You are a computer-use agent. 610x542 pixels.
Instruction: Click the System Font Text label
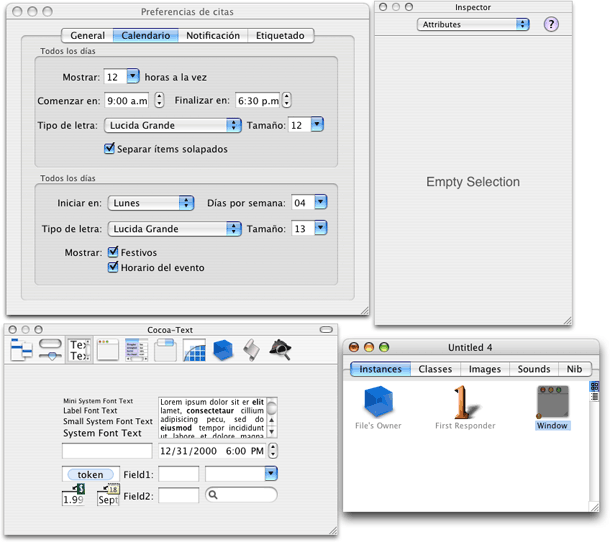tap(102, 433)
